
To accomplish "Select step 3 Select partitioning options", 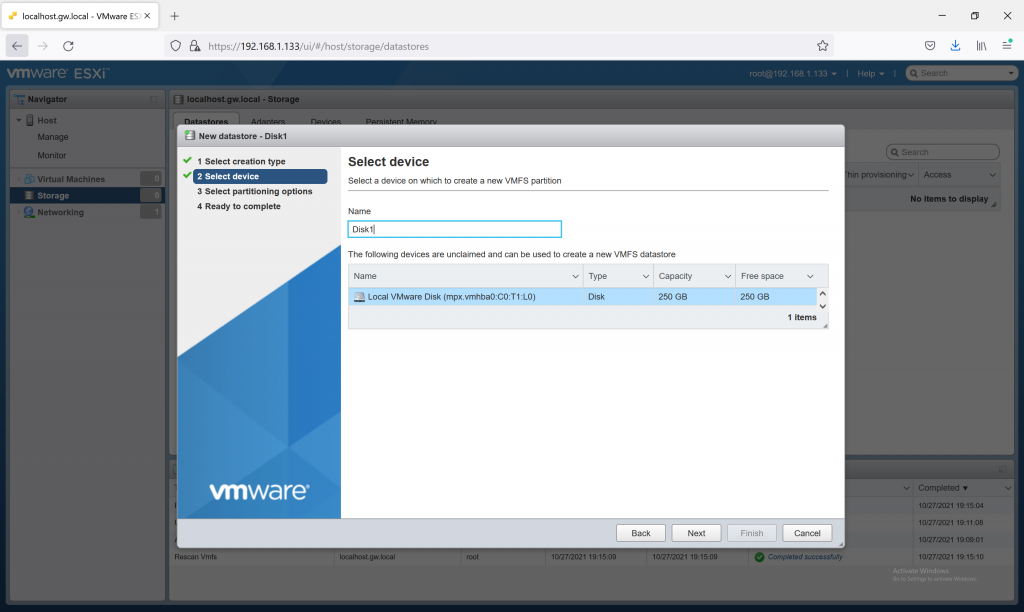I will point(255,191).
